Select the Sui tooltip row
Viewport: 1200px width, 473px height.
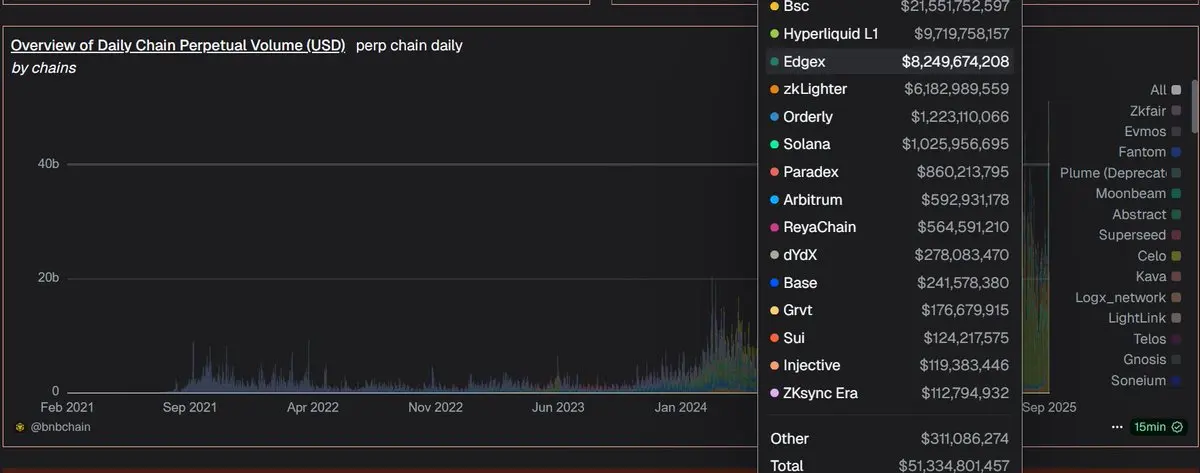pyautogui.click(x=890, y=338)
